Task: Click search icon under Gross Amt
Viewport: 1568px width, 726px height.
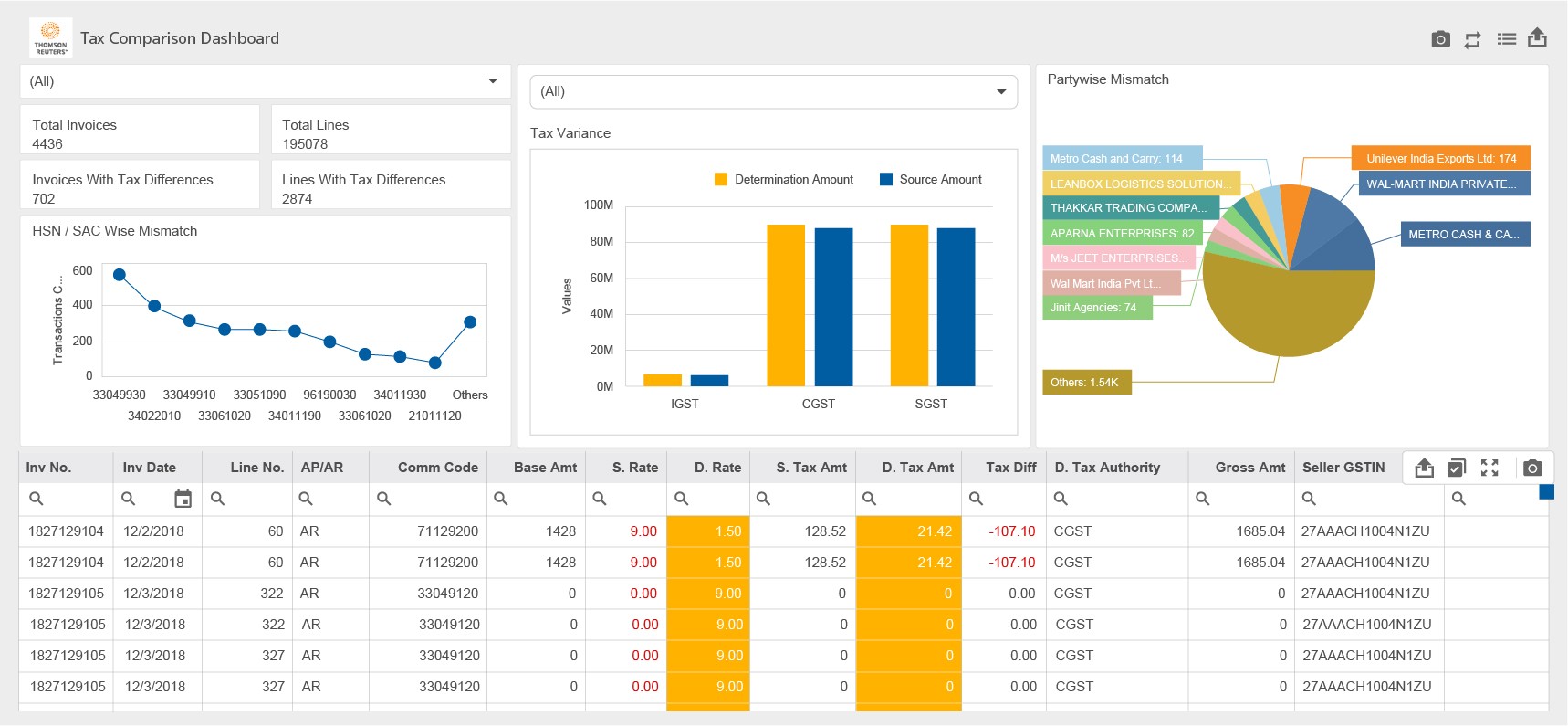Action: (x=1203, y=499)
